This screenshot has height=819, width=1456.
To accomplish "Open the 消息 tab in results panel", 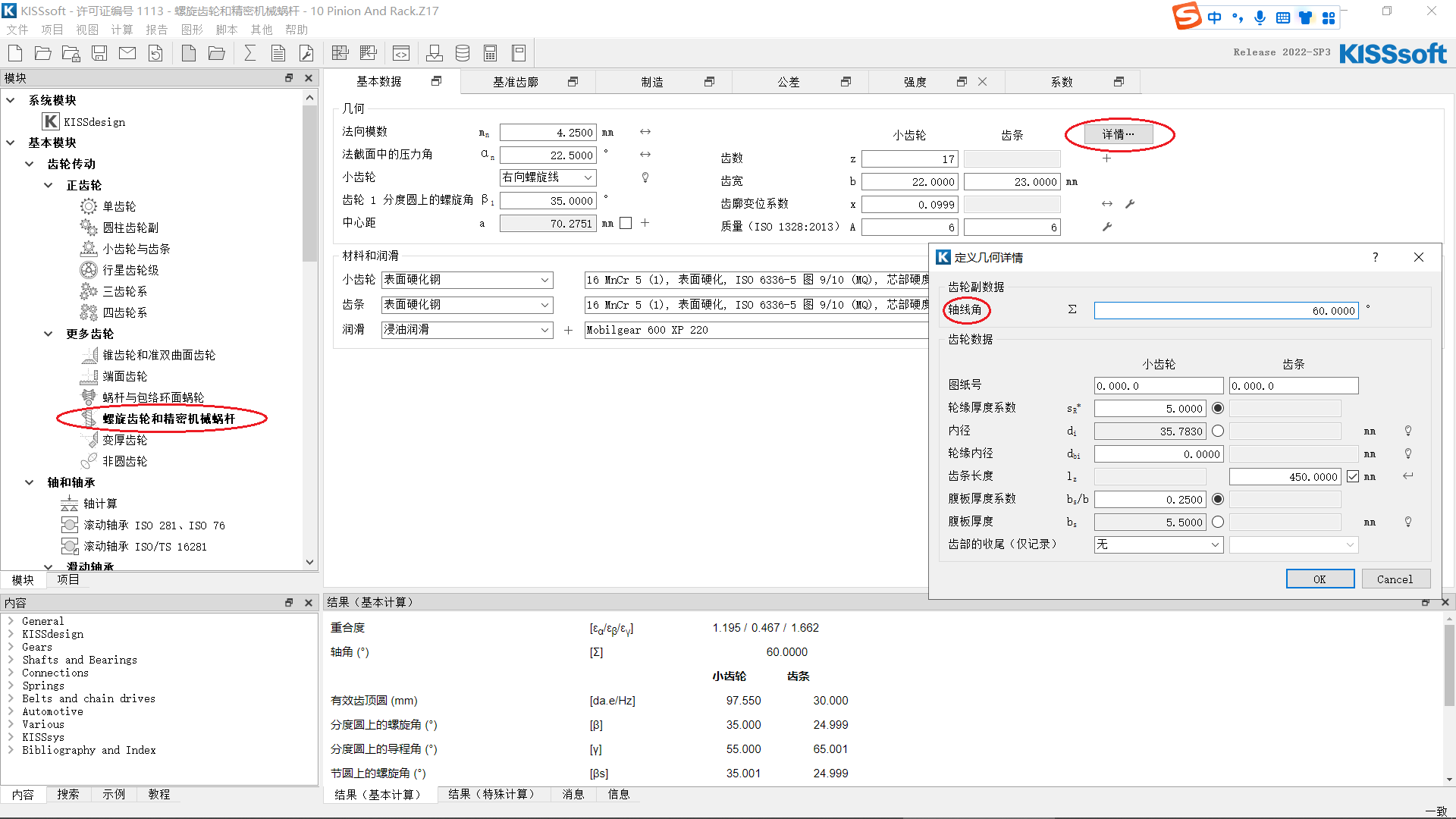I will coord(573,794).
